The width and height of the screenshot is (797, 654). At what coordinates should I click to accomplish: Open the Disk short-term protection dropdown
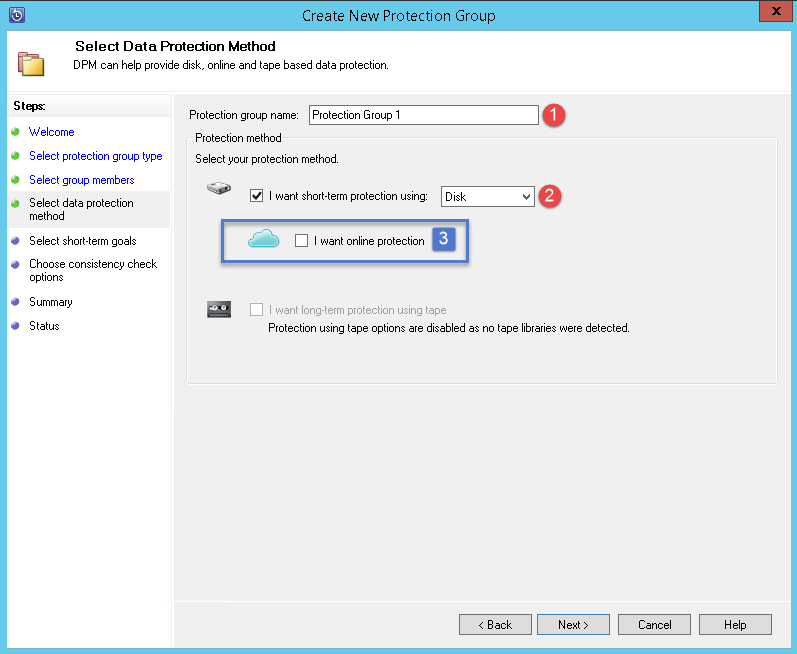point(487,196)
